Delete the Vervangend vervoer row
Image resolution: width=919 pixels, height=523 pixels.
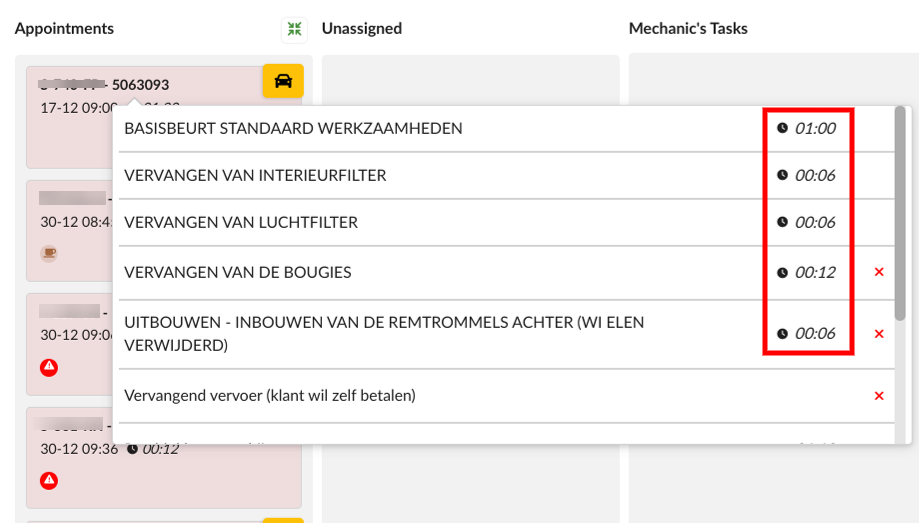(x=879, y=396)
